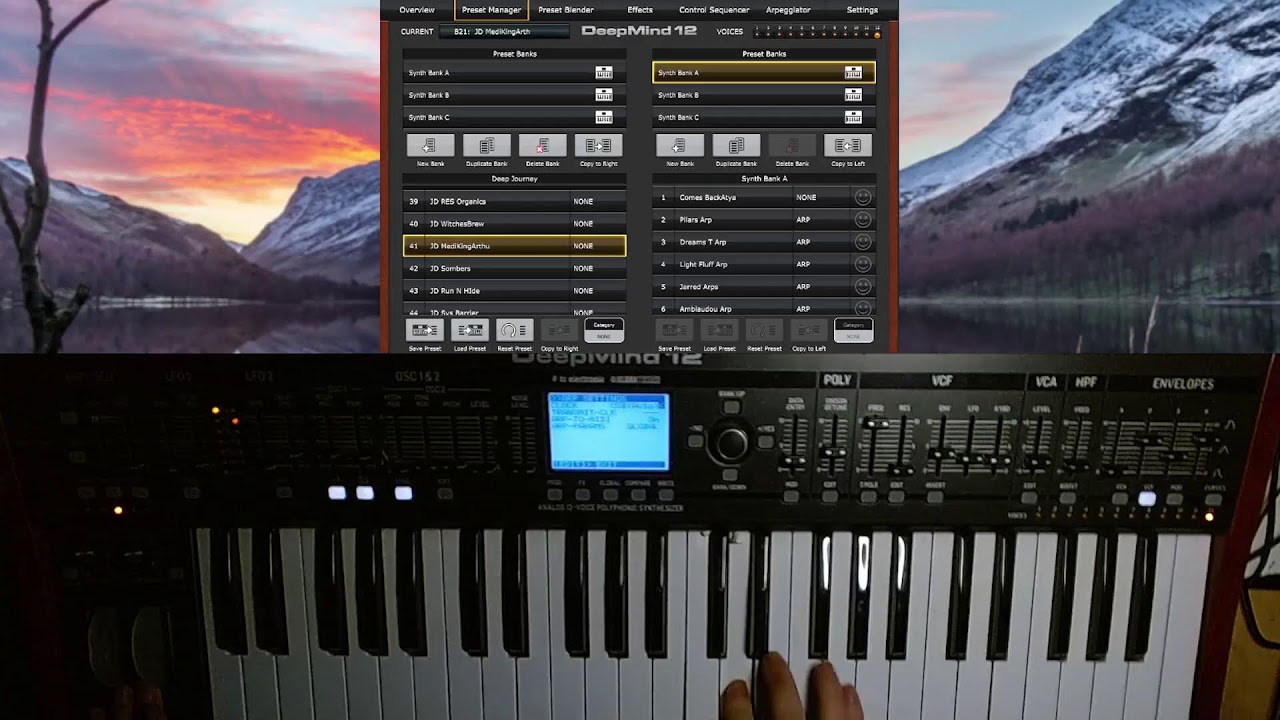
Task: Create a New Bank in the left panel
Action: coord(431,146)
